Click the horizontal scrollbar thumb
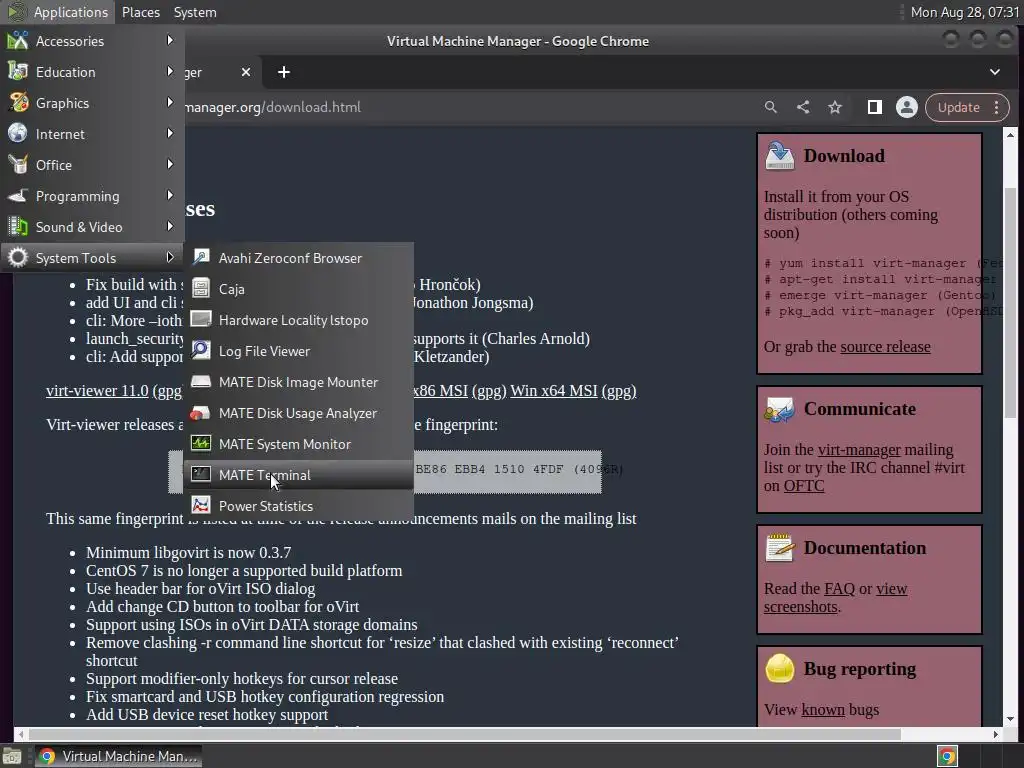Screen dimensions: 1024x768 465,734
